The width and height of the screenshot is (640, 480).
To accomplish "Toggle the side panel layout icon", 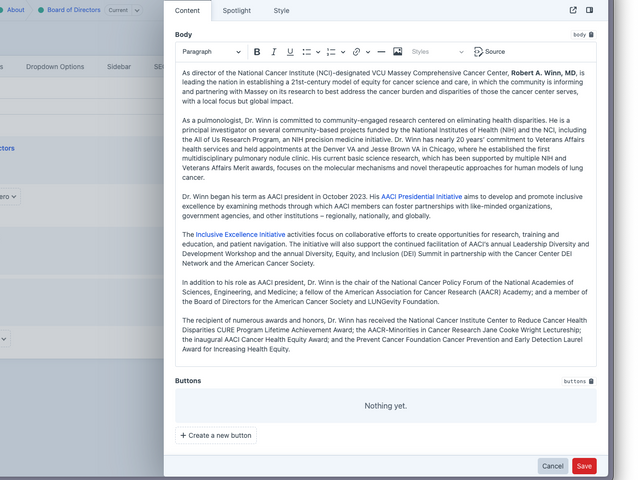I will coord(589,11).
